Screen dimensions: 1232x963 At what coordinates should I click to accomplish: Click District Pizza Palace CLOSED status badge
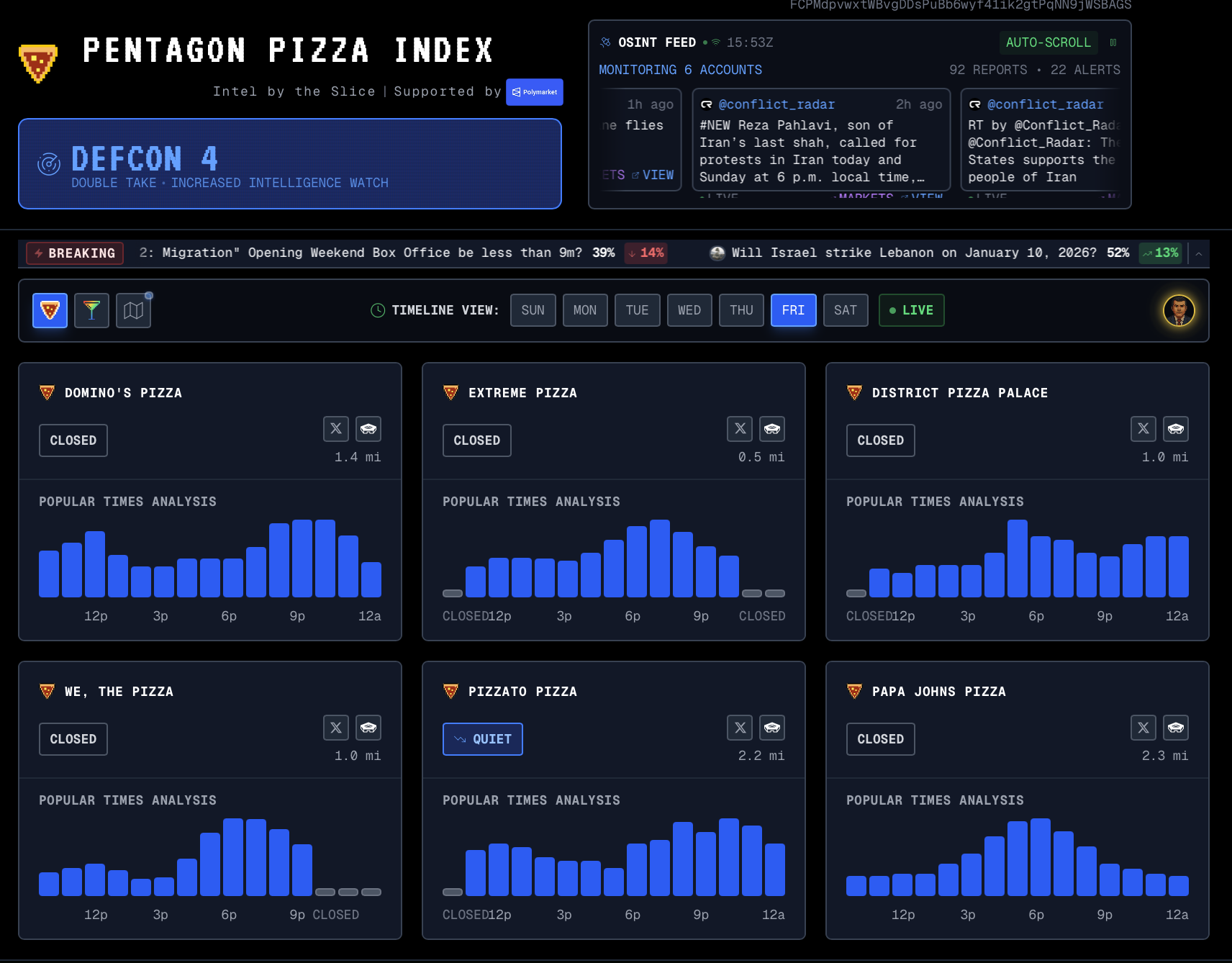click(x=881, y=440)
